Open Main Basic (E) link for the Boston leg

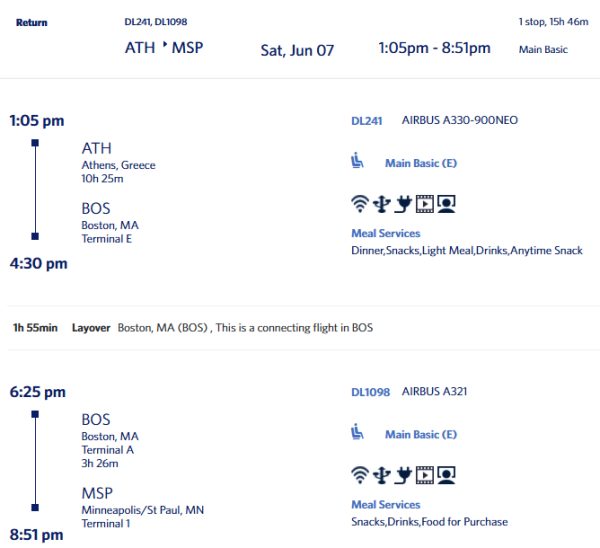(421, 435)
